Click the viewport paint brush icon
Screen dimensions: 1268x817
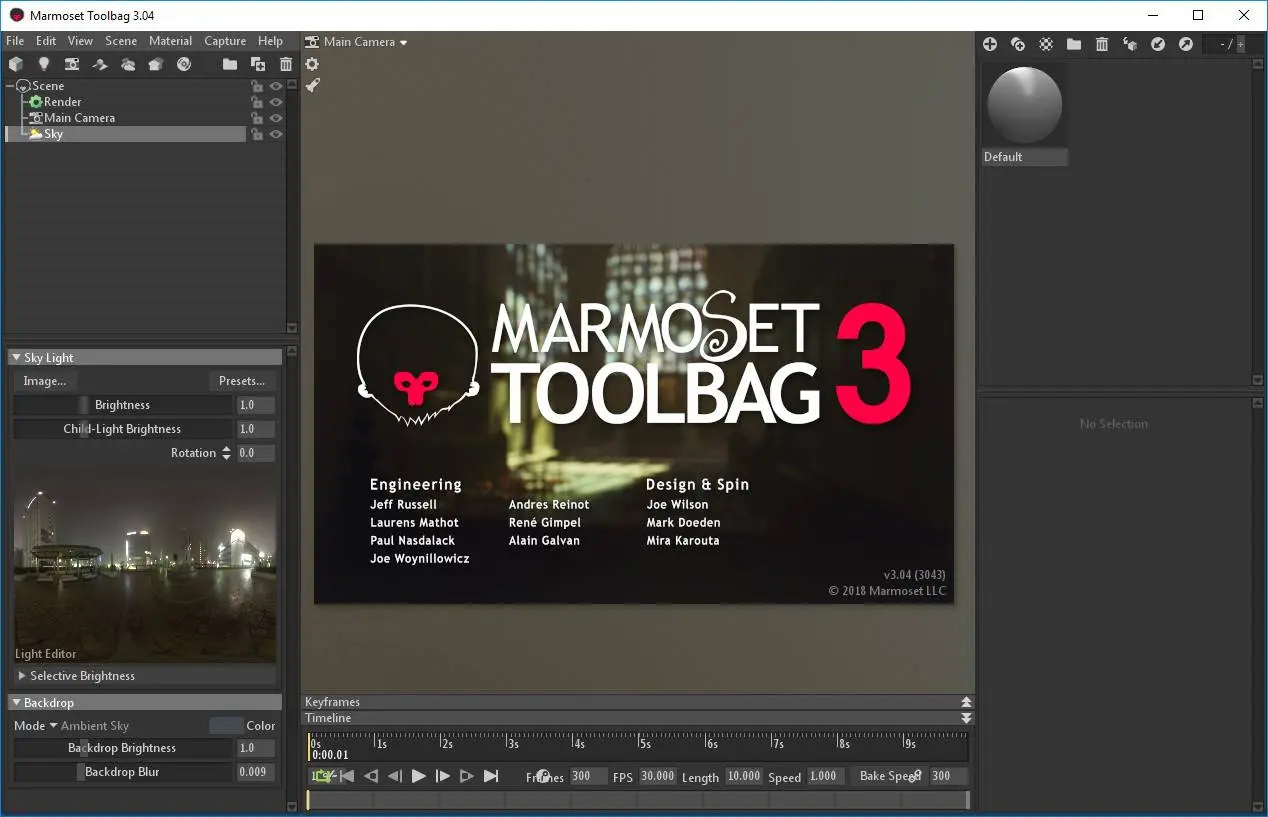point(312,86)
